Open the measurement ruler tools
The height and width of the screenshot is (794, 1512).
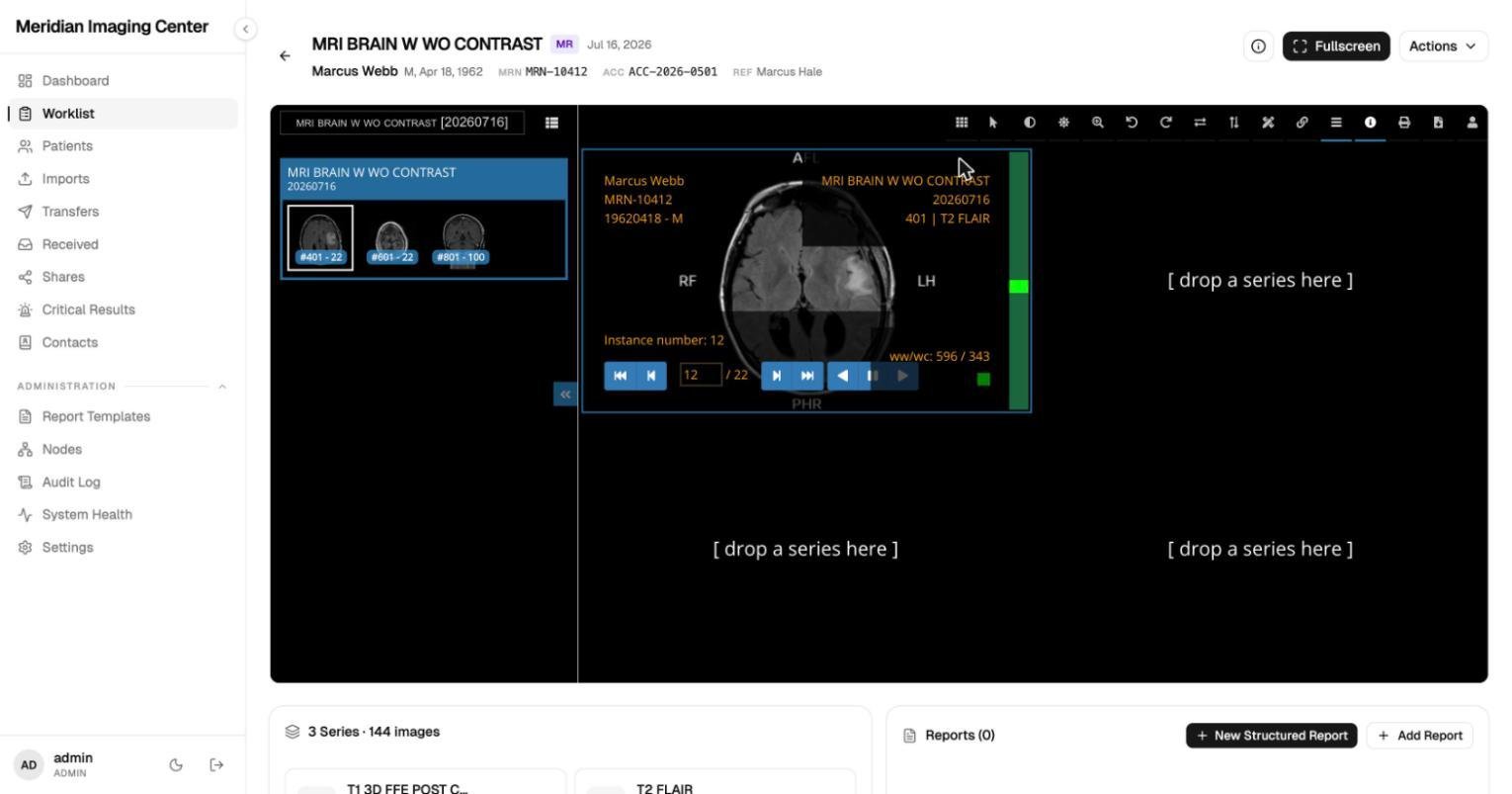click(1268, 123)
